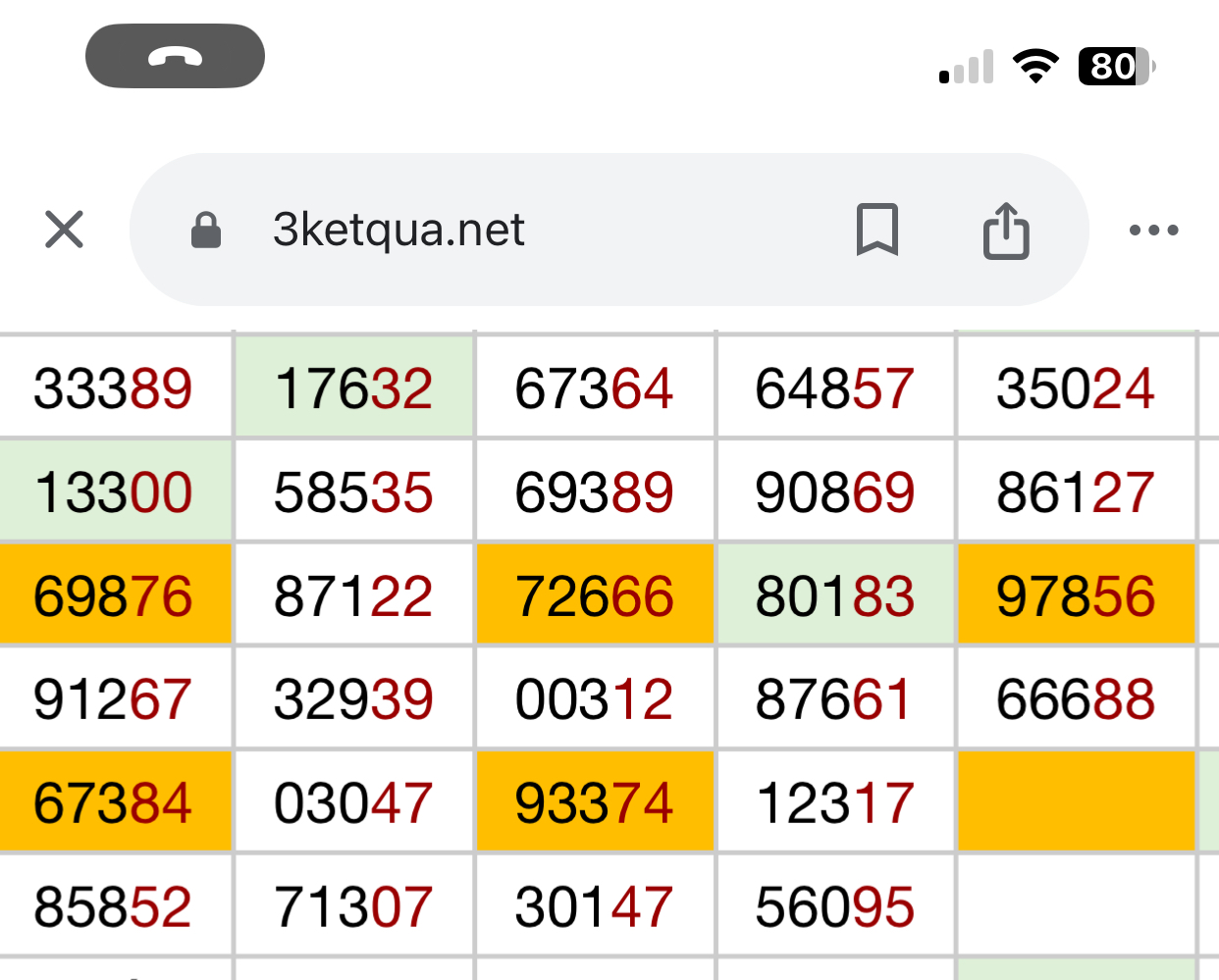Open the three-dot more options menu
This screenshot has width=1219, height=980.
click(1153, 231)
